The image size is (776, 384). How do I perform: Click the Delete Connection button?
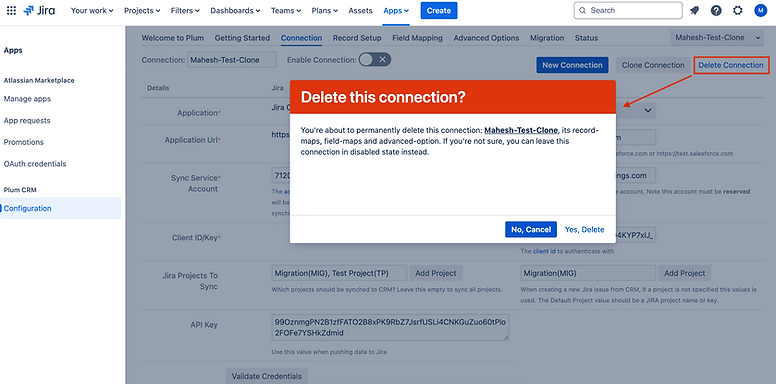click(731, 65)
